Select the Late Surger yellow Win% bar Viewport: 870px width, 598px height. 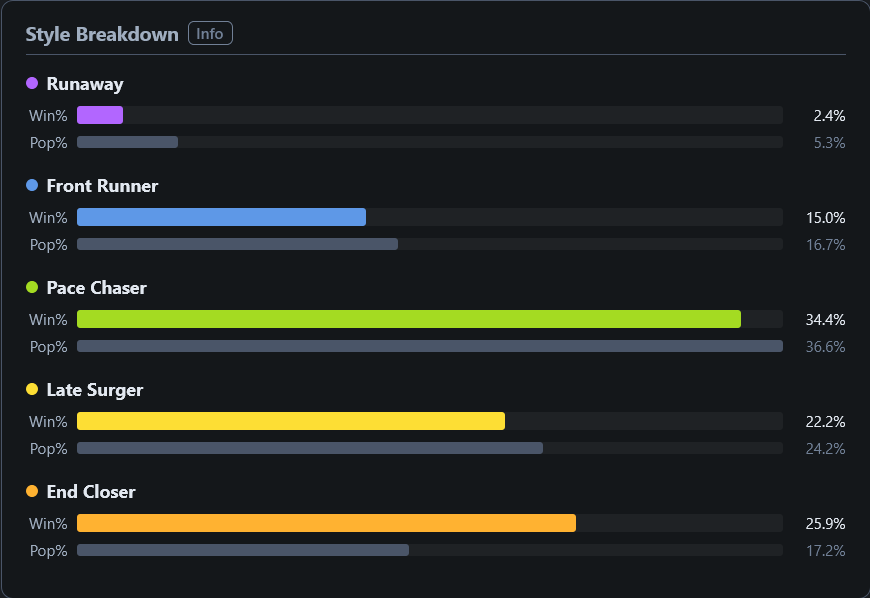tap(291, 422)
